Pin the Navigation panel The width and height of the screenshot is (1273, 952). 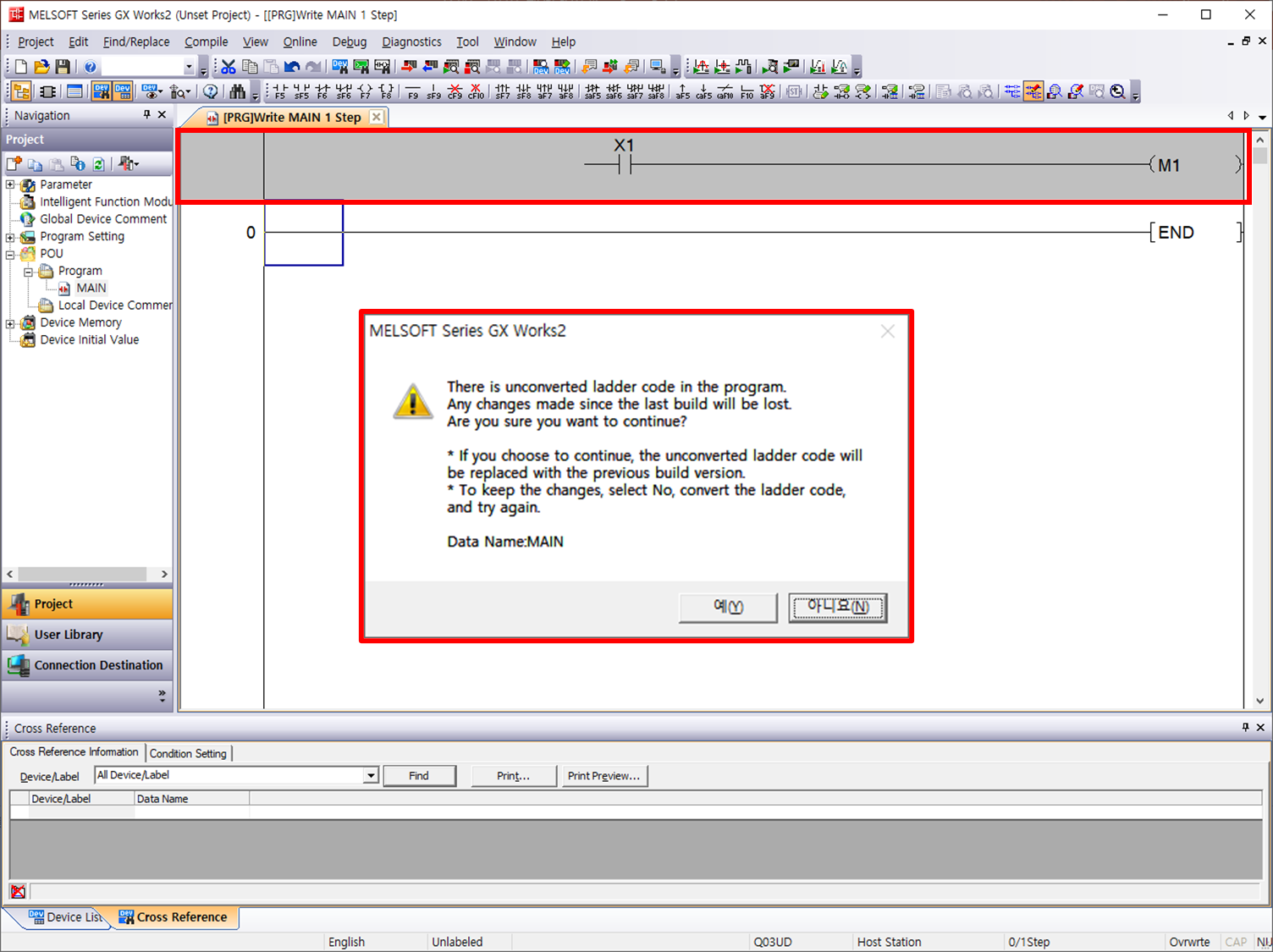pyautogui.click(x=146, y=114)
